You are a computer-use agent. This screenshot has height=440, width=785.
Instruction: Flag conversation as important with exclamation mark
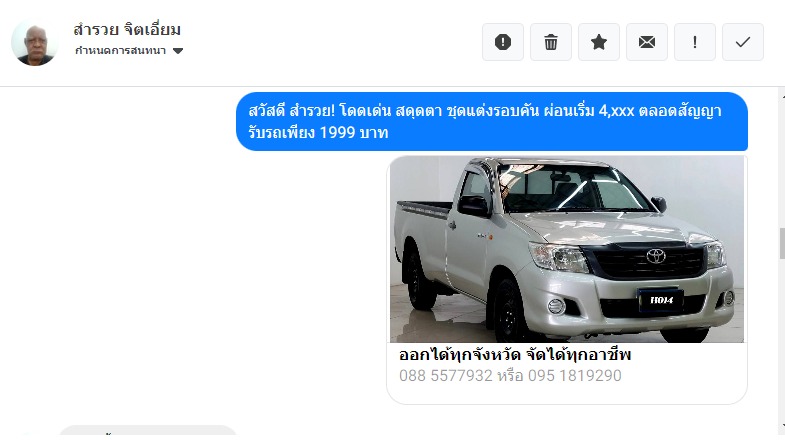[x=695, y=42]
